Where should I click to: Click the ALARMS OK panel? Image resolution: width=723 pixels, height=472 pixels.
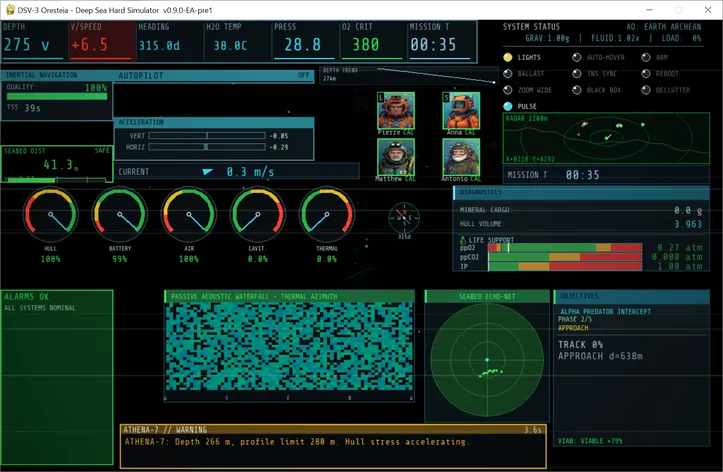(57, 377)
